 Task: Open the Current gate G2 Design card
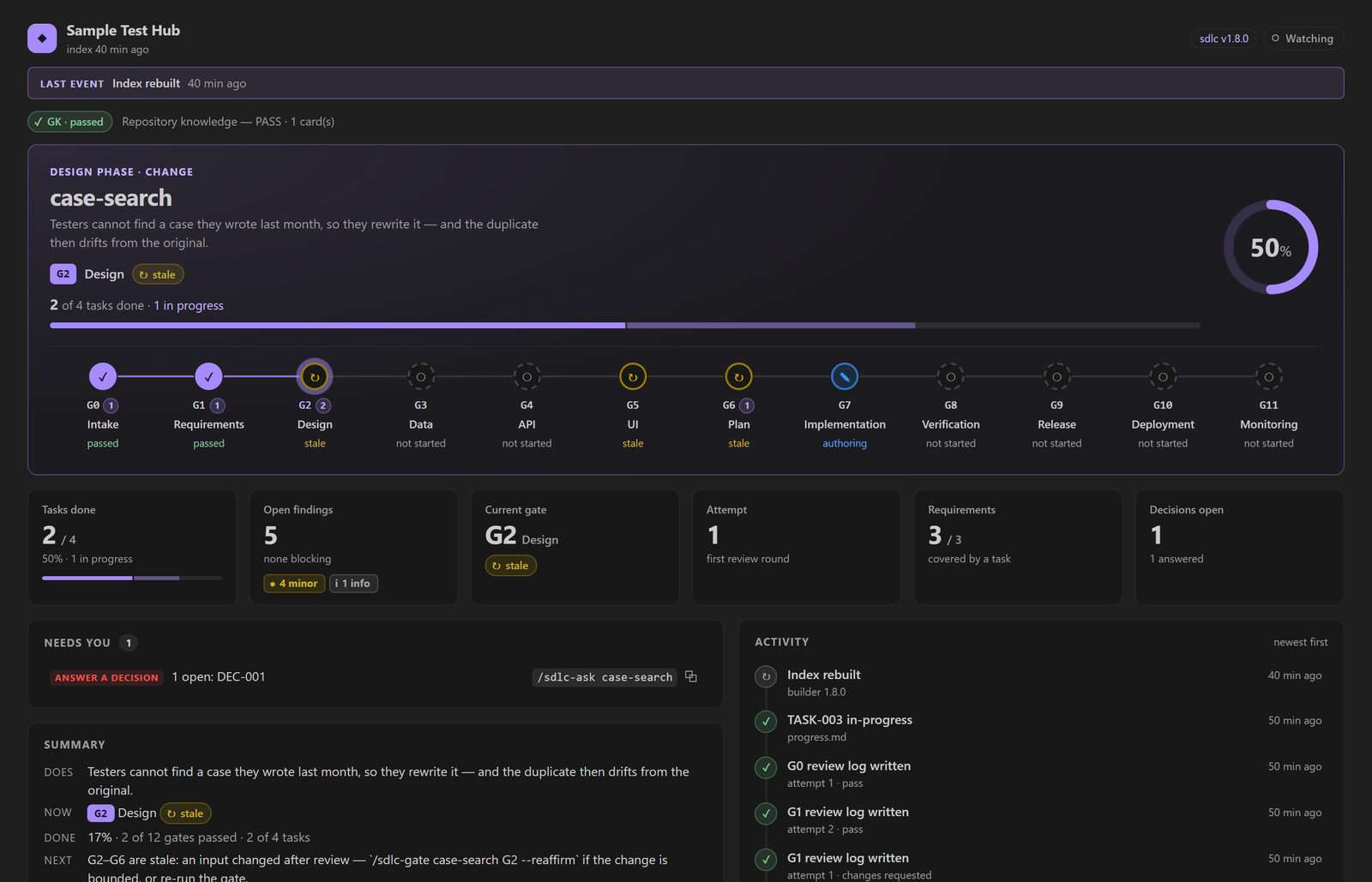tap(575, 547)
